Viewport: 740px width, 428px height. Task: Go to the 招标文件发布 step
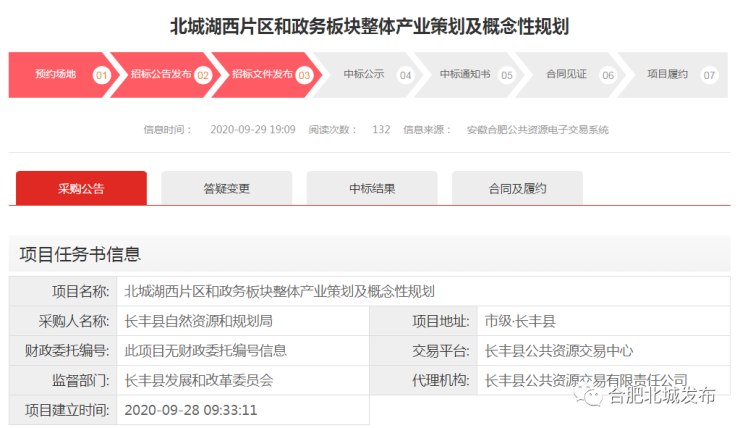click(262, 74)
